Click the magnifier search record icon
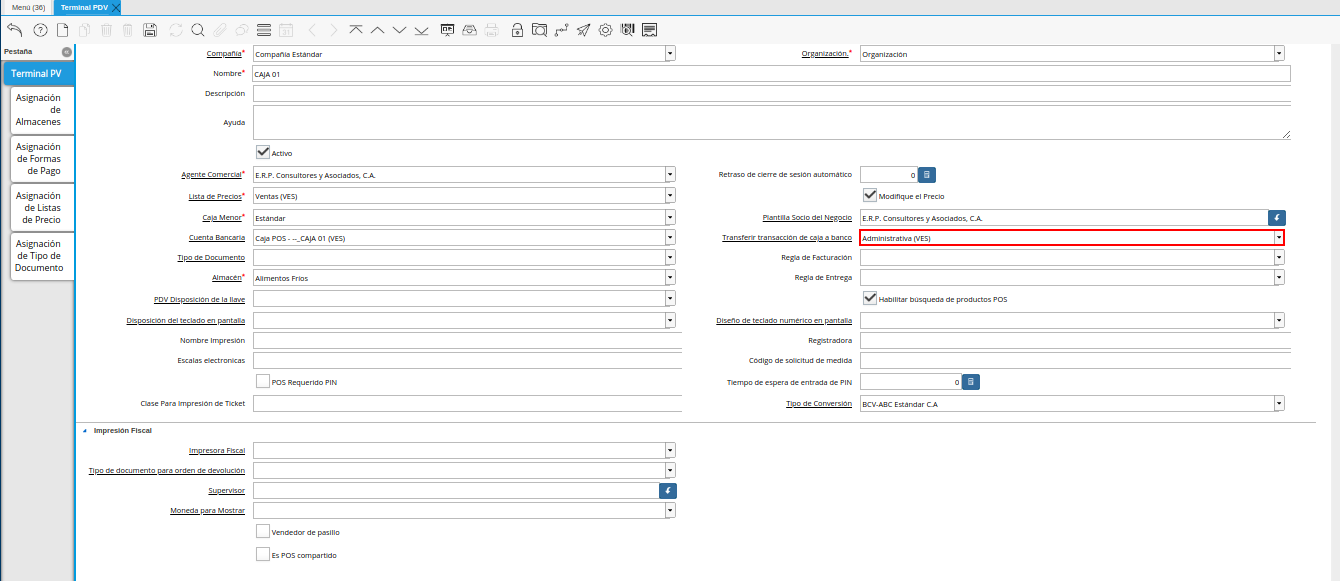This screenshot has width=1340, height=581. [198, 30]
